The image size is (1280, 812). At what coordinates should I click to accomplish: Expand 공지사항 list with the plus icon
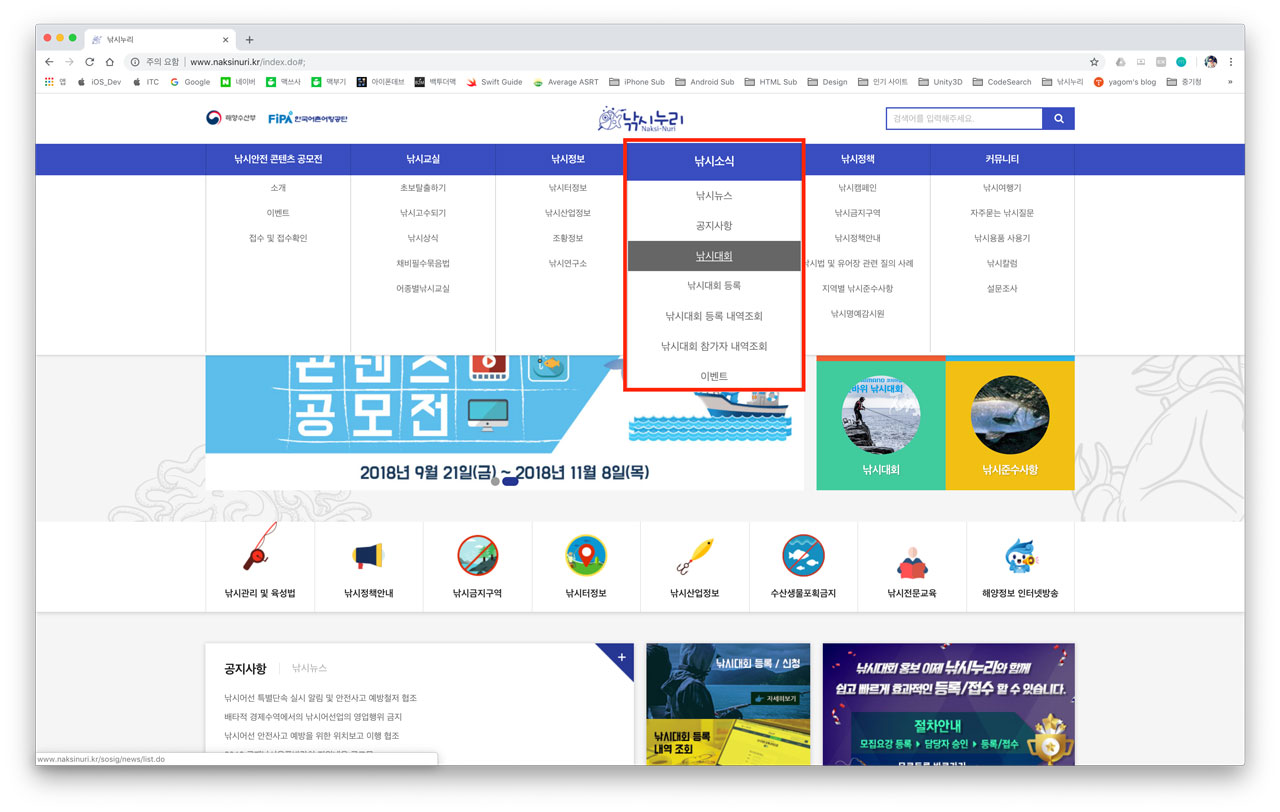[x=621, y=657]
